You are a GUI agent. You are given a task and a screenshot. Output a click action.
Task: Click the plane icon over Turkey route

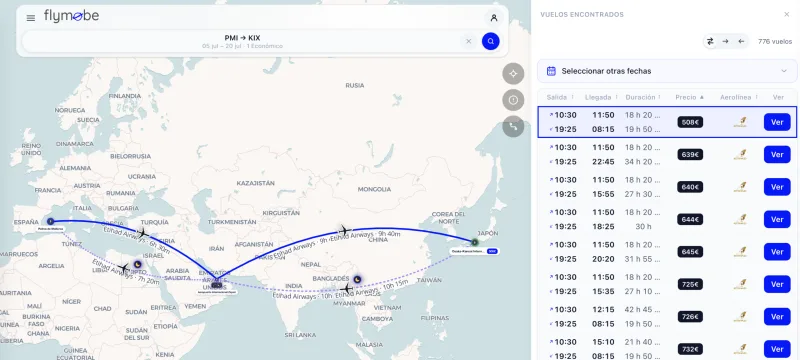tap(143, 233)
